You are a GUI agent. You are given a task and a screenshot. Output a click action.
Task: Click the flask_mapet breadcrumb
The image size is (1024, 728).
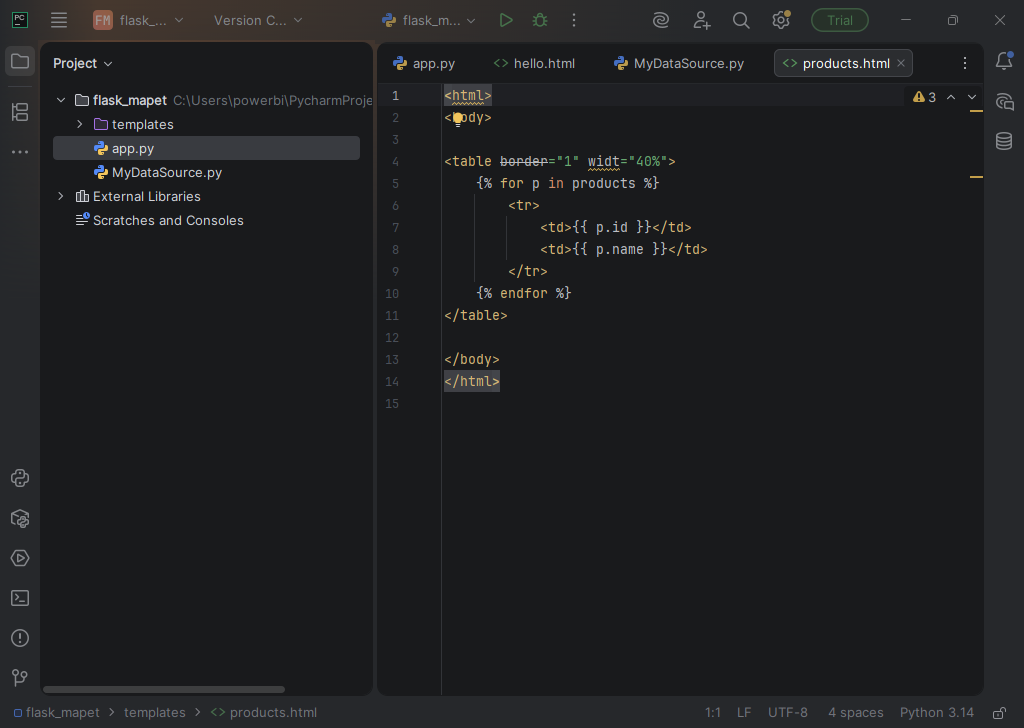click(x=57, y=712)
